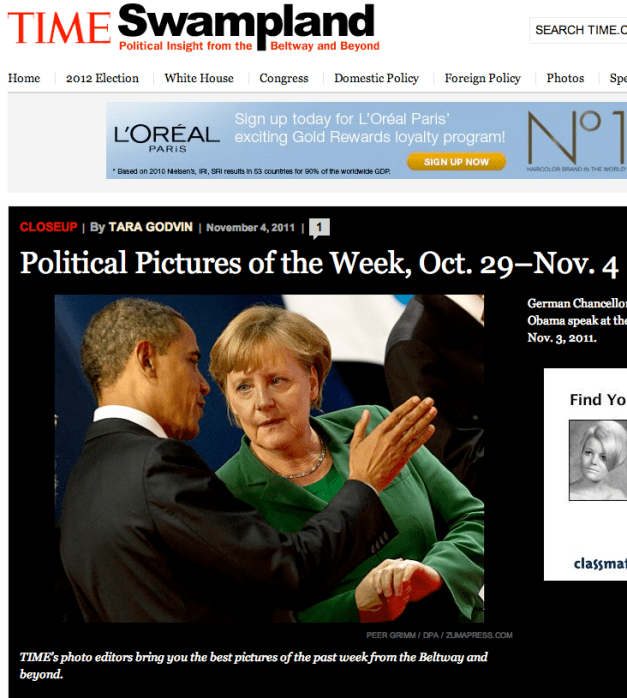Go to the 2012 Election section

click(102, 78)
